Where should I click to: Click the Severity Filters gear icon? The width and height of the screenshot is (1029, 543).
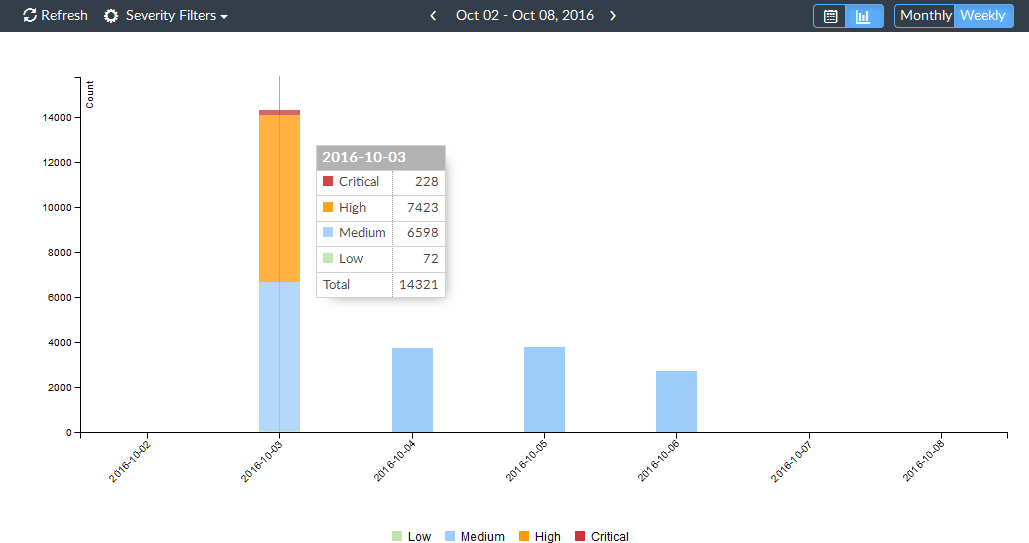pyautogui.click(x=111, y=16)
